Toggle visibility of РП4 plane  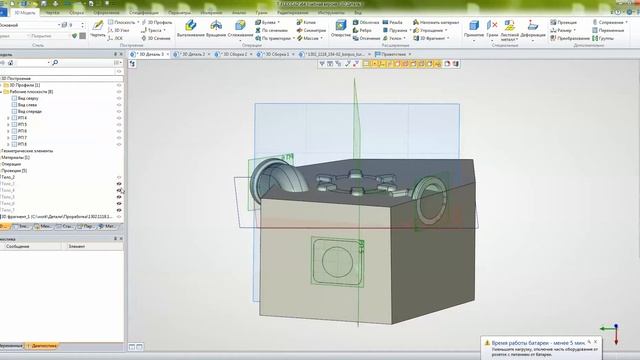coord(119,118)
